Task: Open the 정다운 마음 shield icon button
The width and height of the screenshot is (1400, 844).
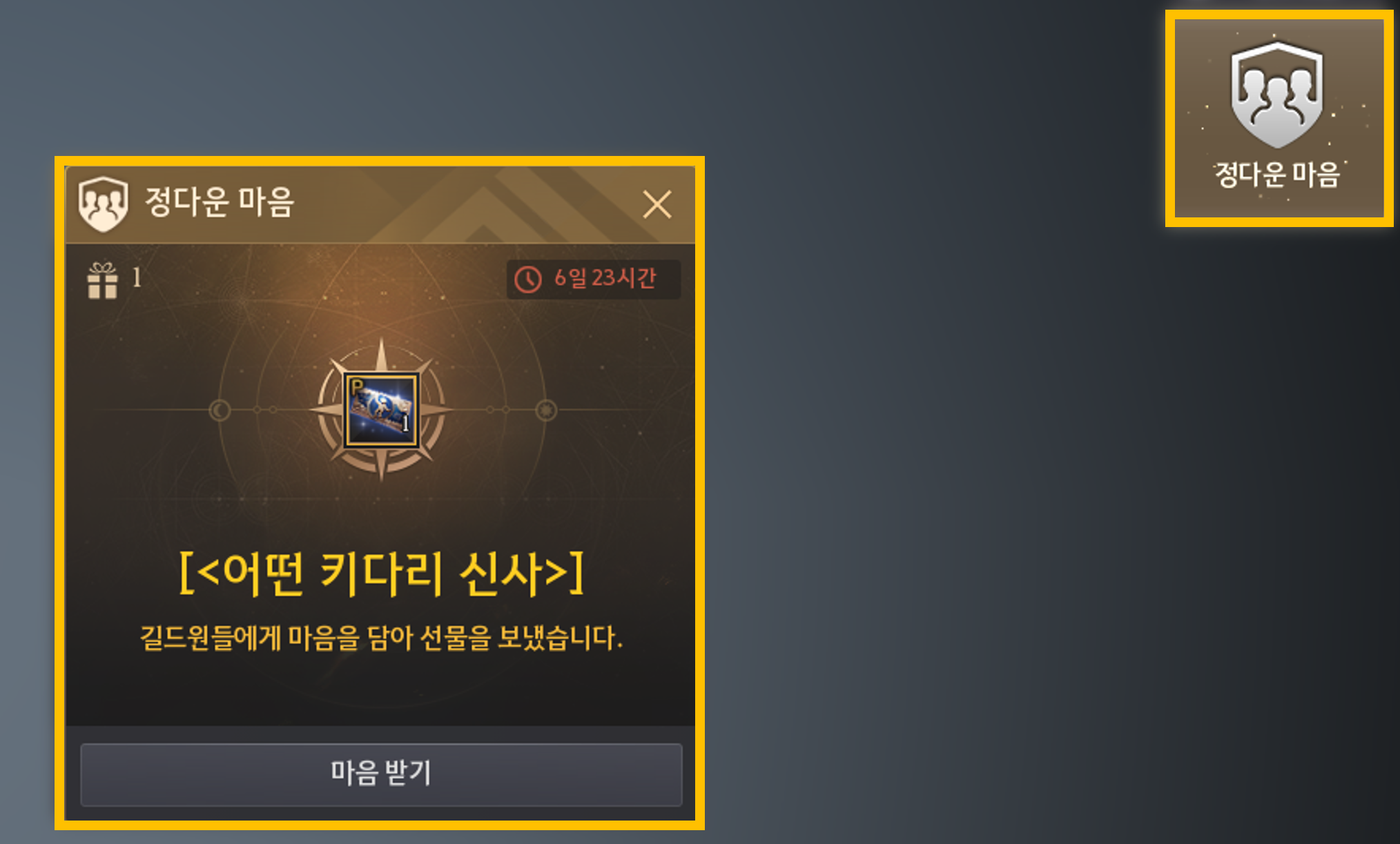Action: pos(1279,118)
